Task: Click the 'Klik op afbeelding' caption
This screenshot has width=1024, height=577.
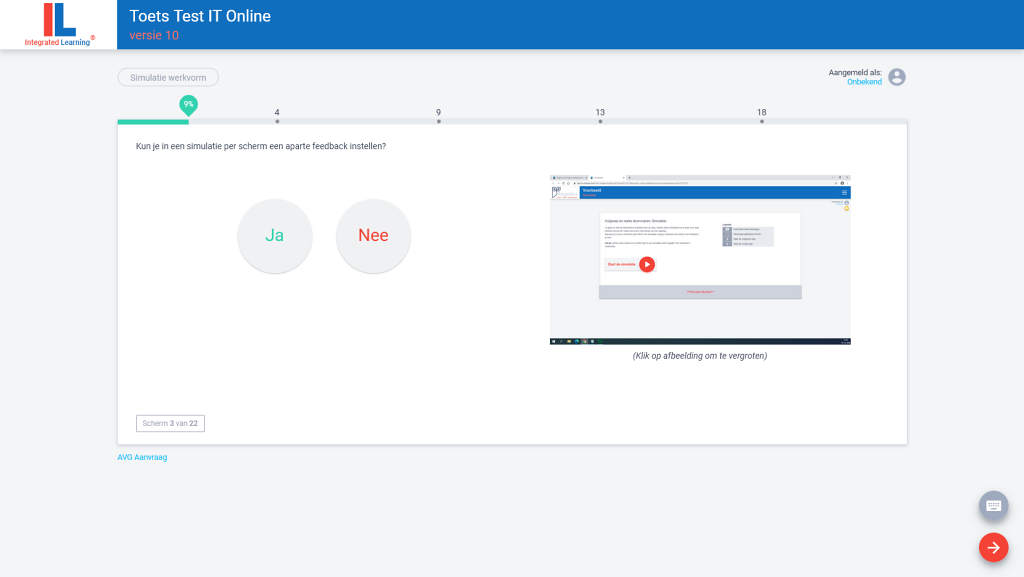Action: pos(700,355)
